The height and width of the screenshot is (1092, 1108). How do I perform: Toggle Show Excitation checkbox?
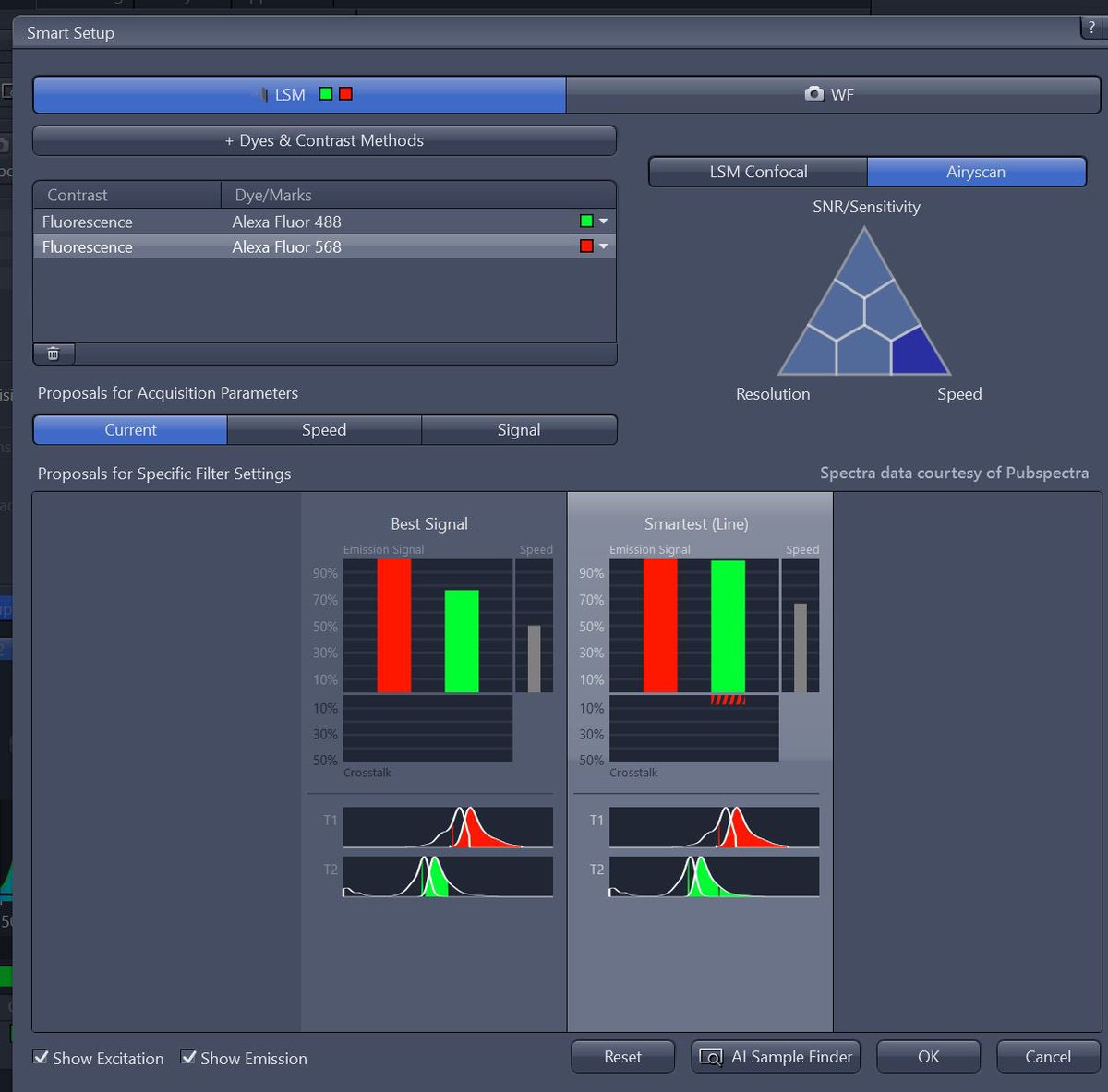[x=41, y=1057]
